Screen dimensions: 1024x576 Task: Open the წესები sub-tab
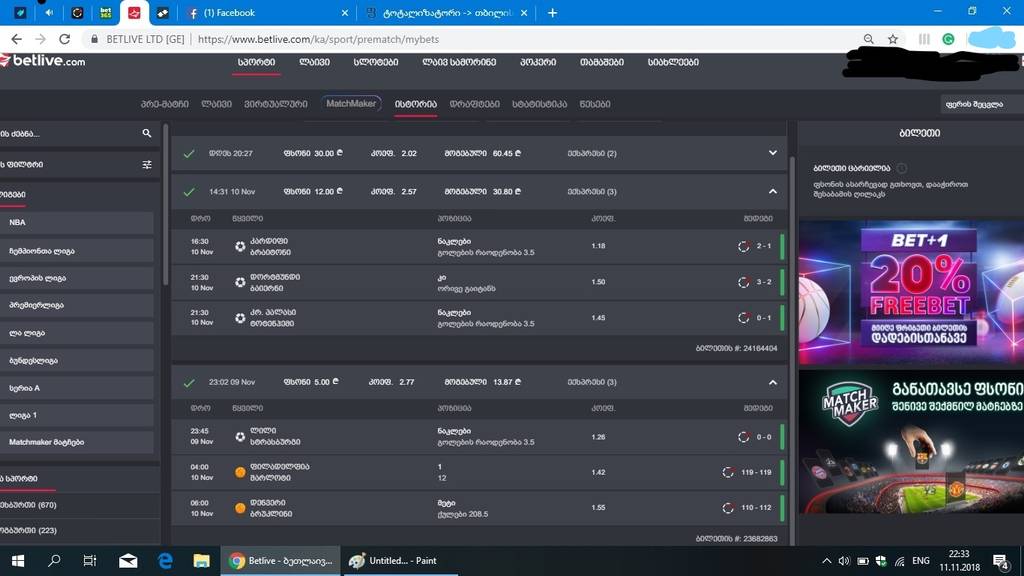(595, 104)
